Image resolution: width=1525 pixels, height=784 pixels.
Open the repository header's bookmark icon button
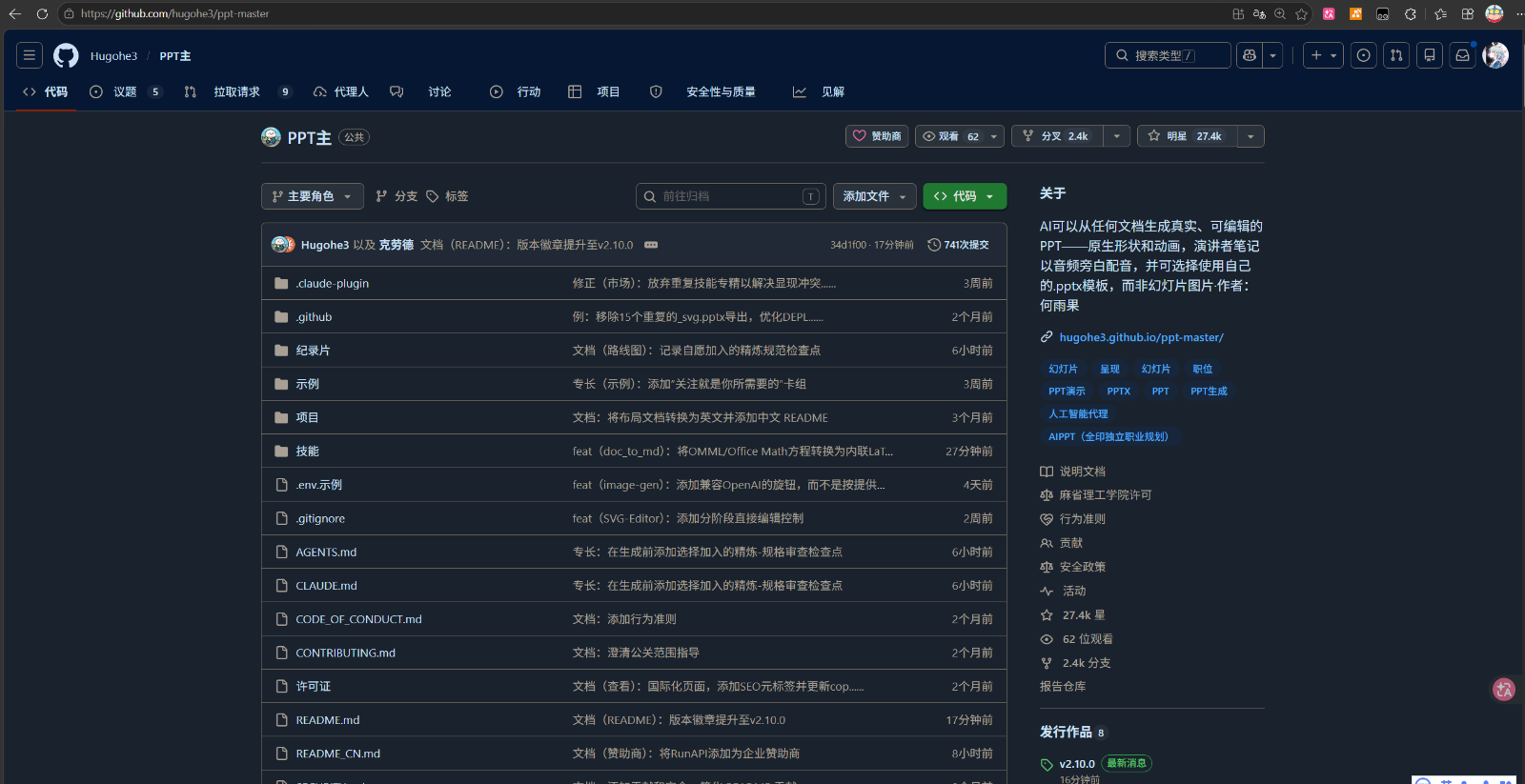[x=1430, y=55]
